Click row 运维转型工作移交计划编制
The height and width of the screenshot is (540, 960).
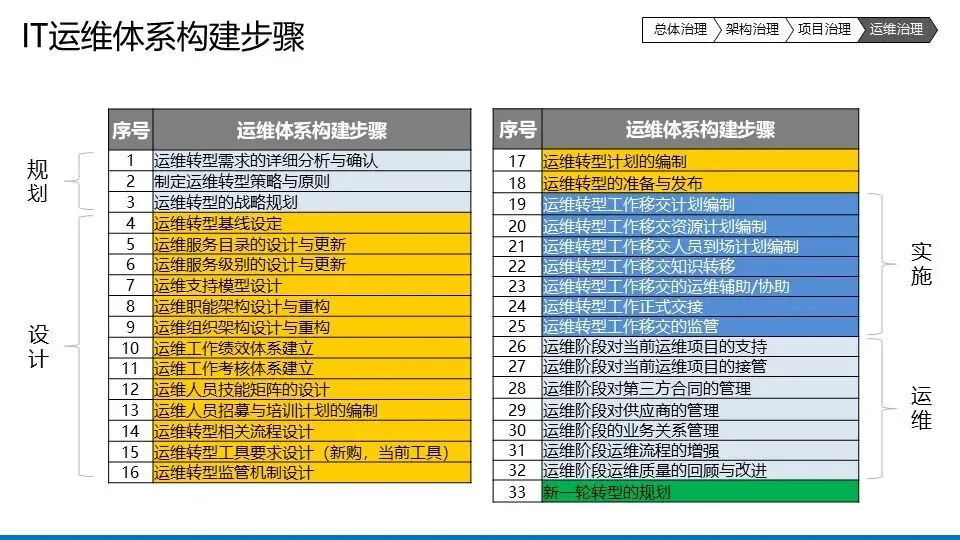click(676, 204)
